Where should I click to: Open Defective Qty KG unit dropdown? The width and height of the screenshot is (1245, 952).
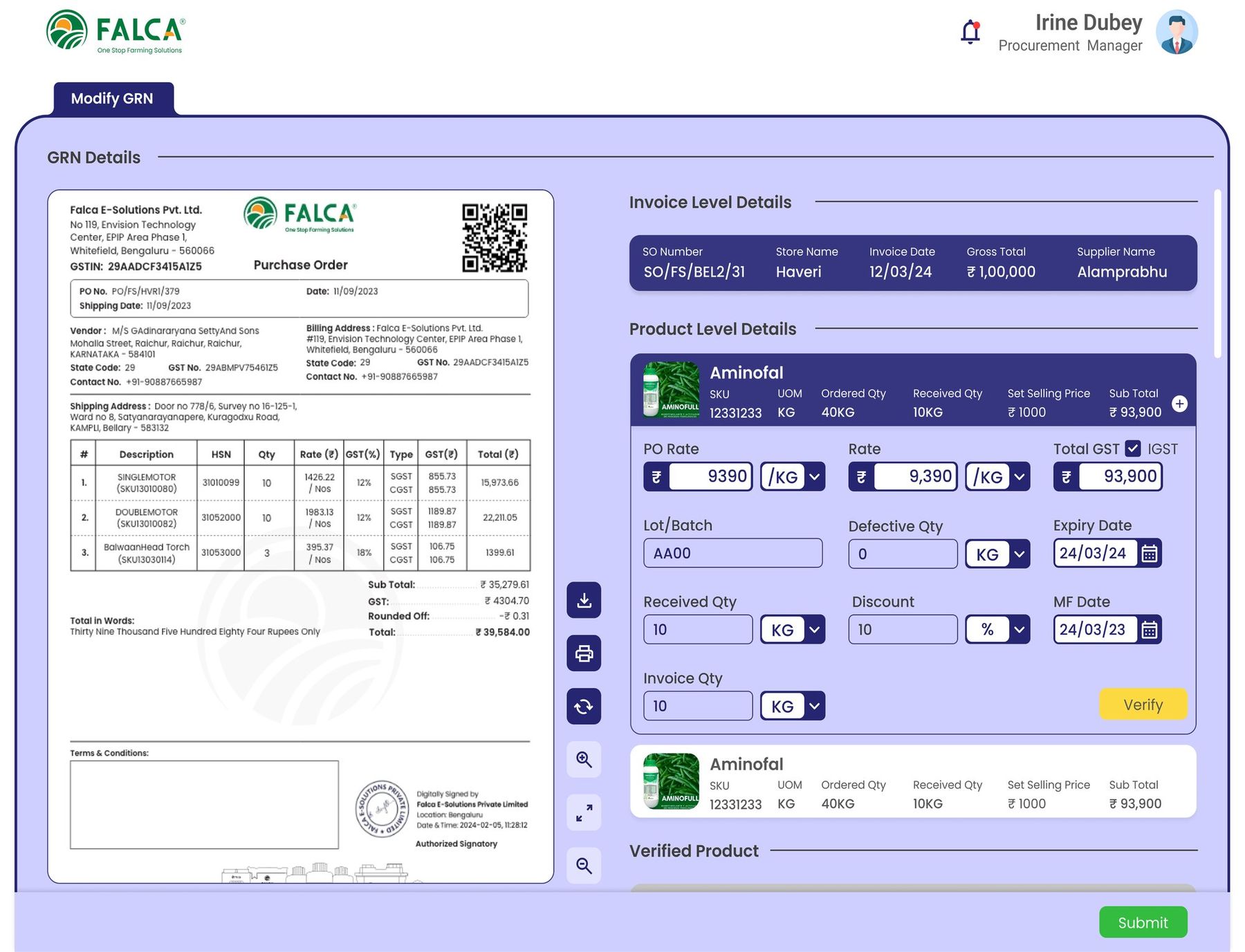pyautogui.click(x=997, y=554)
